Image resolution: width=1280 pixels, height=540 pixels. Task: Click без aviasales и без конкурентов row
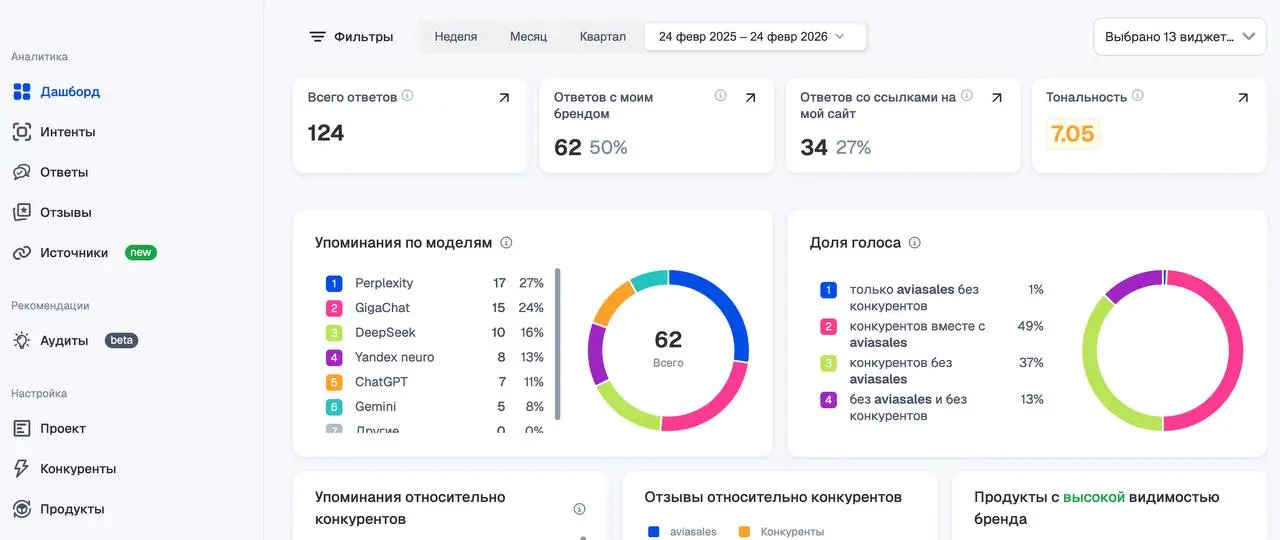pos(932,407)
